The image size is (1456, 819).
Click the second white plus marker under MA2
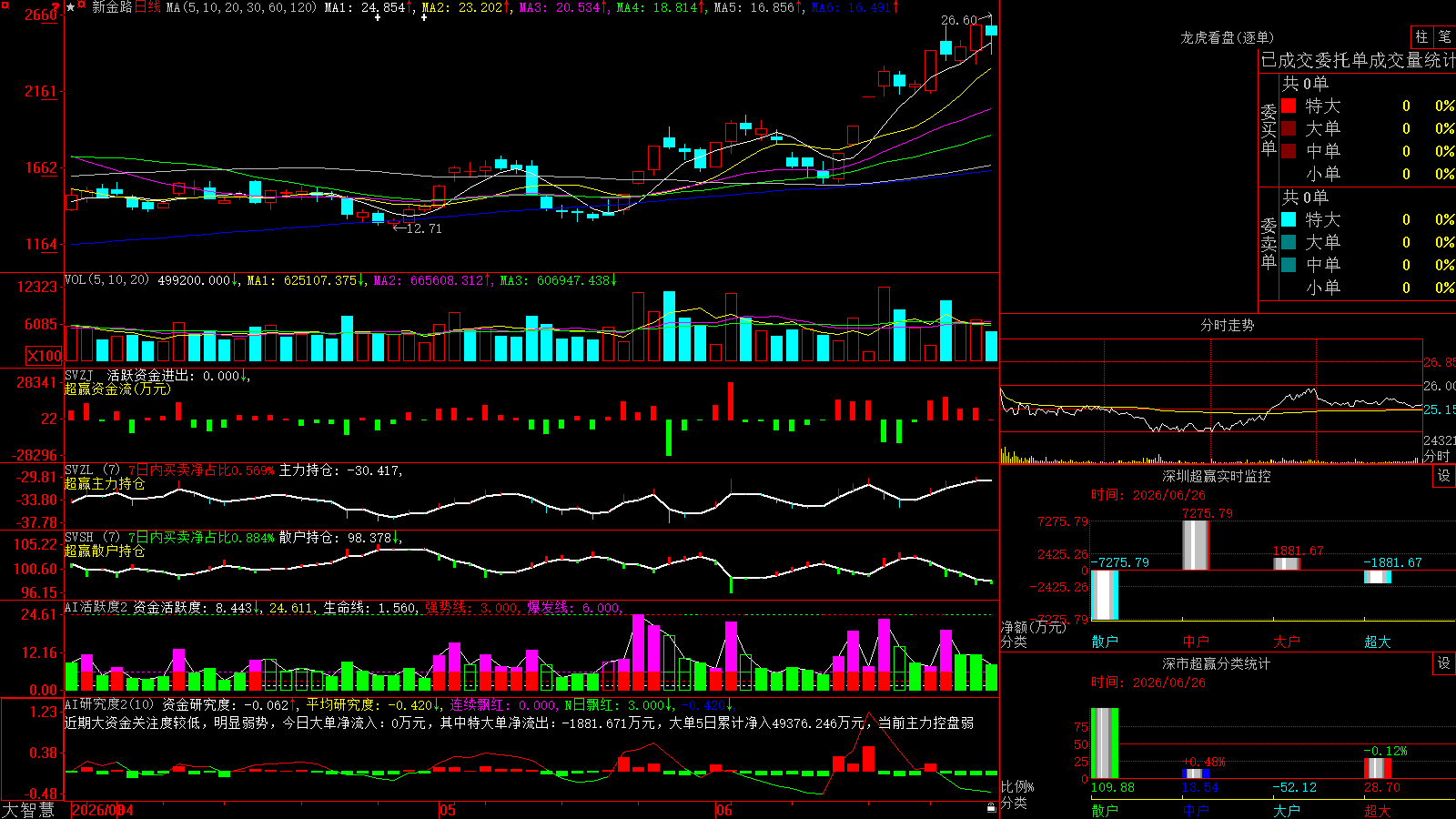[424, 17]
